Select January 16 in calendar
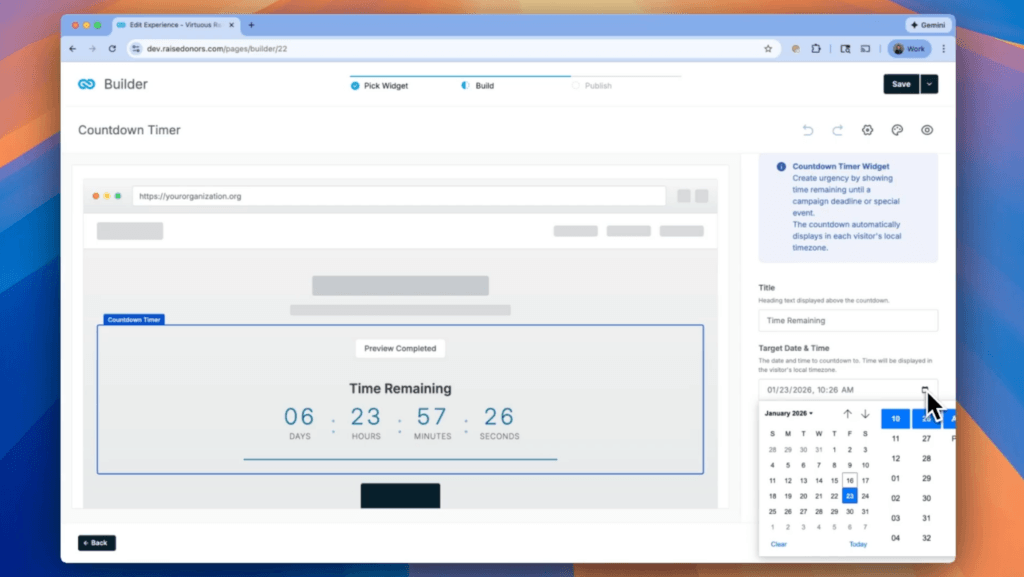 pyautogui.click(x=850, y=480)
